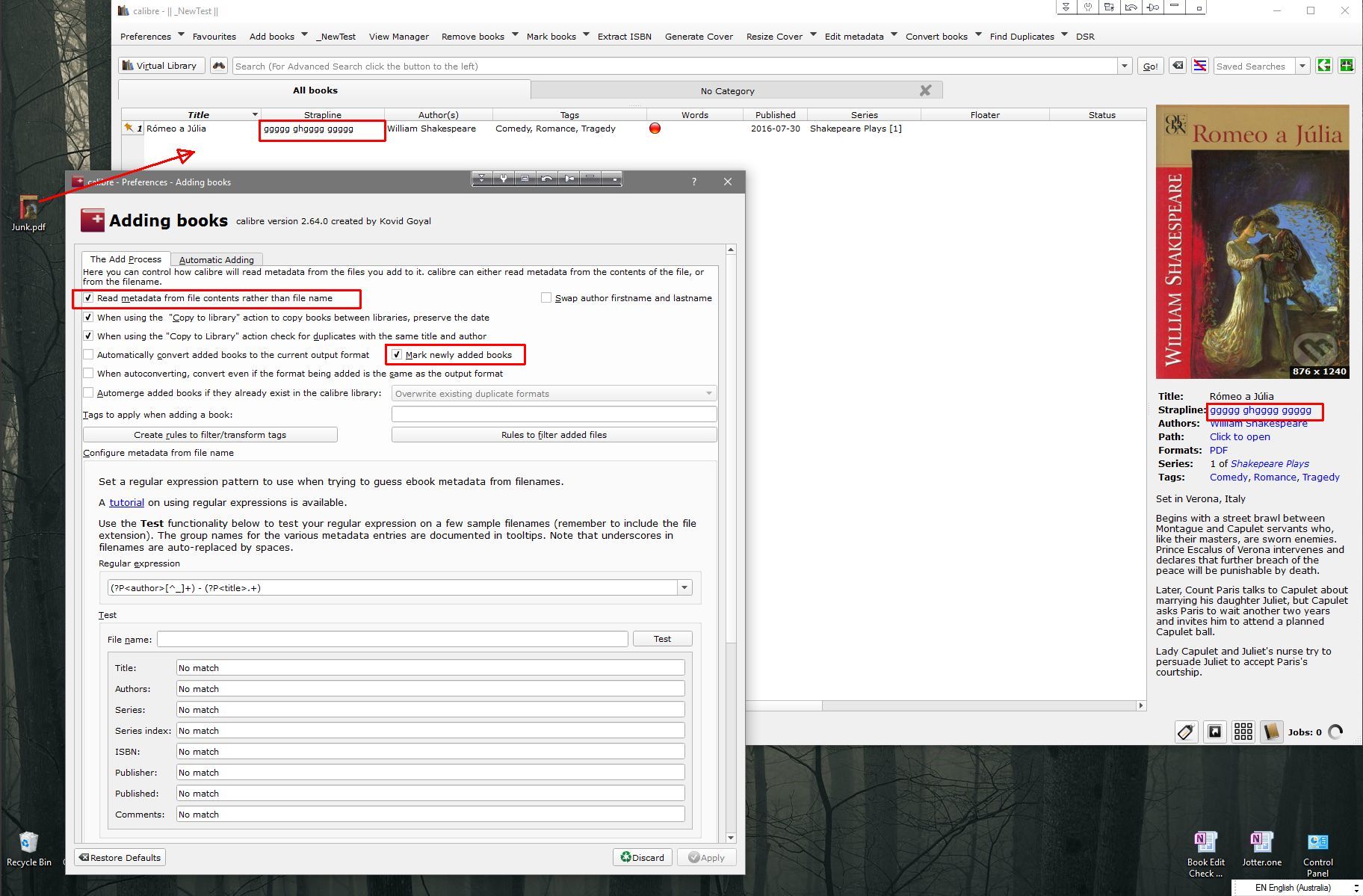The height and width of the screenshot is (896, 1363).
Task: Open Junk.pdf desktop icon
Action: pyautogui.click(x=28, y=214)
